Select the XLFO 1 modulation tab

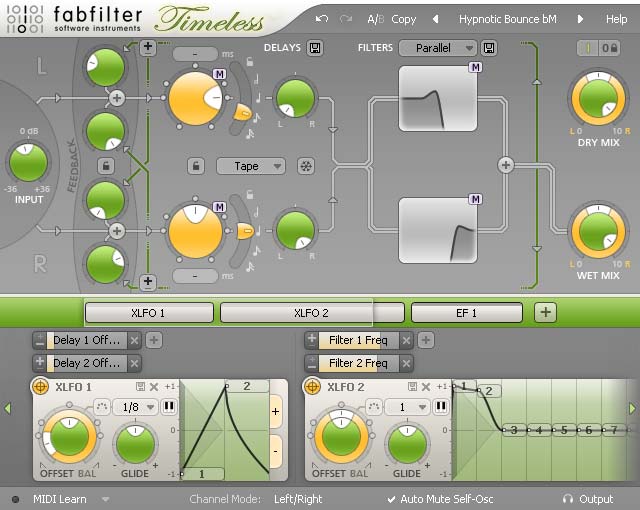[x=149, y=313]
